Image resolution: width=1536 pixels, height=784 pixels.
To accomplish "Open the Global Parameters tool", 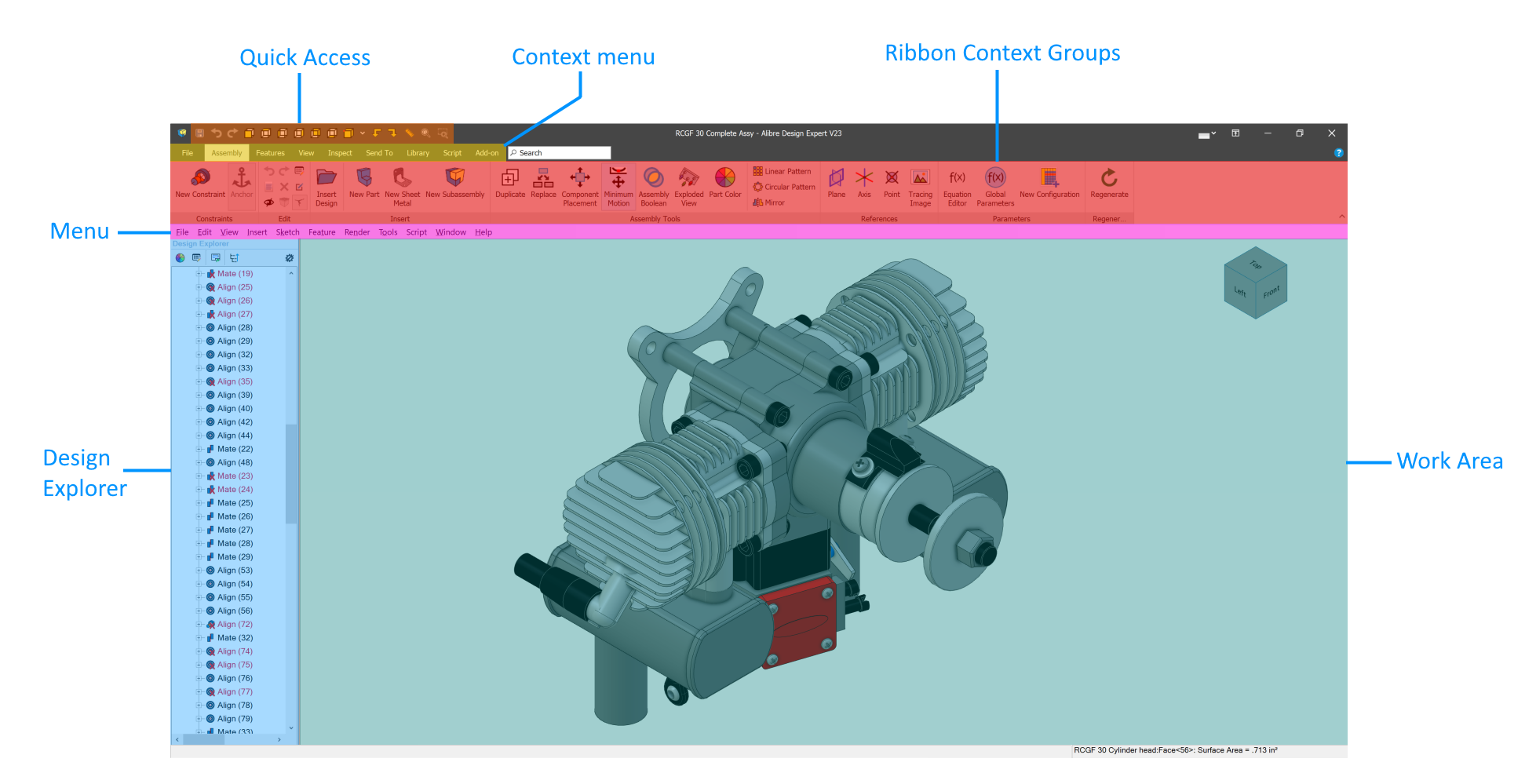I will [x=995, y=187].
